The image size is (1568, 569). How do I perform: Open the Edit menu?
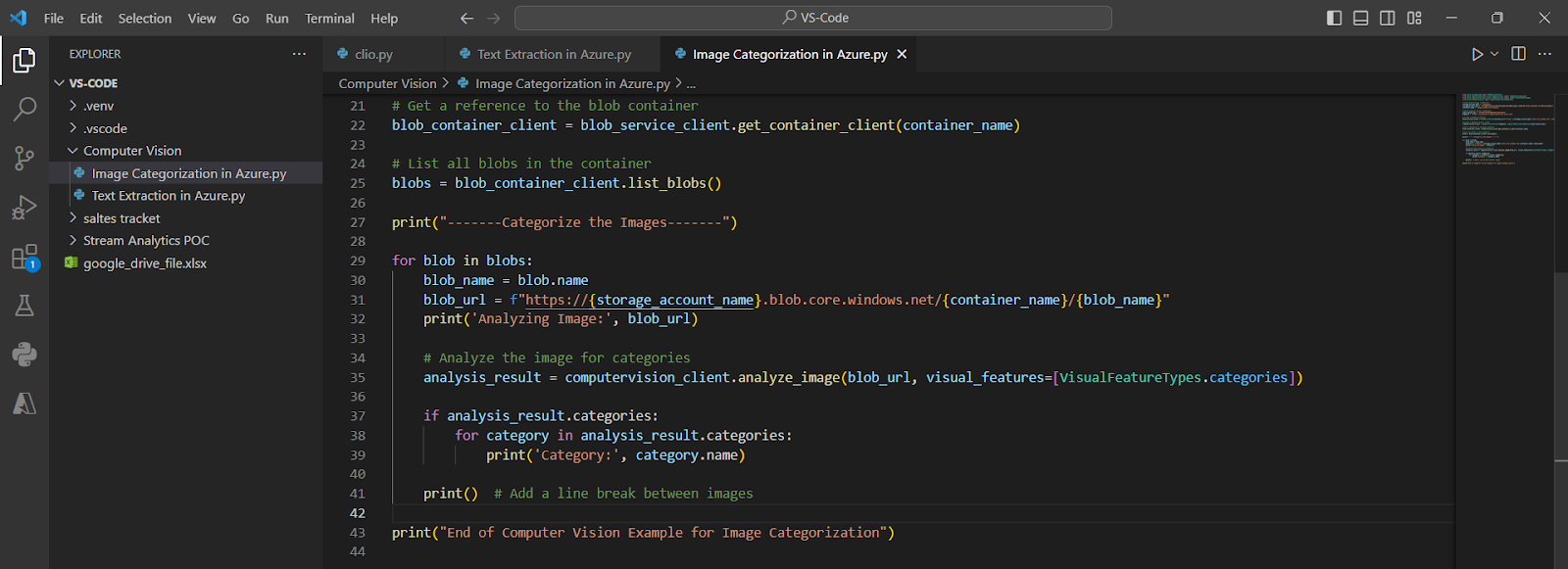click(91, 18)
